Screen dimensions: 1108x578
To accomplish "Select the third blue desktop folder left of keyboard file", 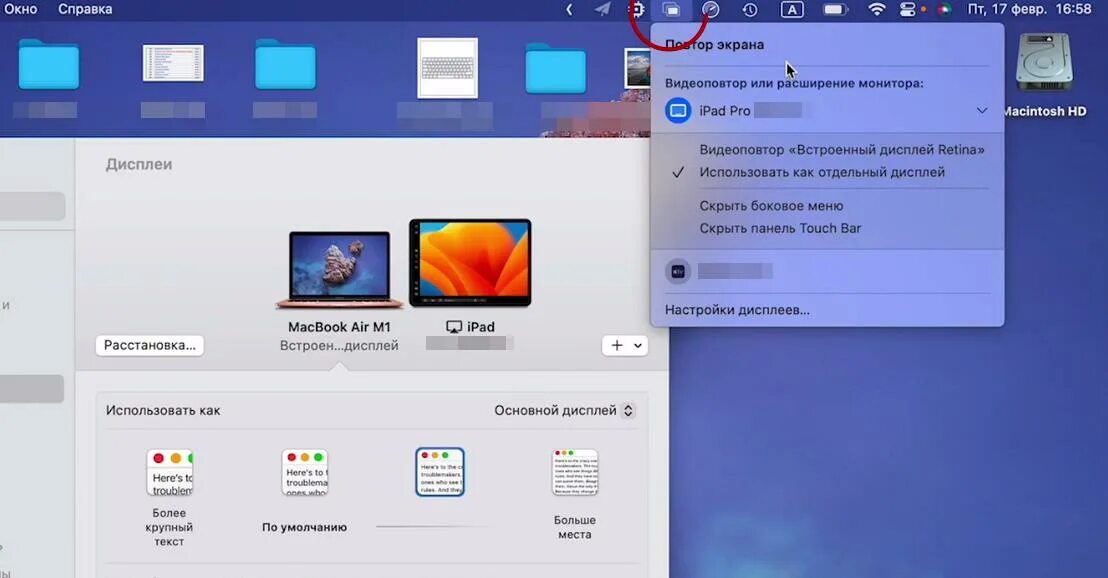I will pyautogui.click(x=285, y=64).
